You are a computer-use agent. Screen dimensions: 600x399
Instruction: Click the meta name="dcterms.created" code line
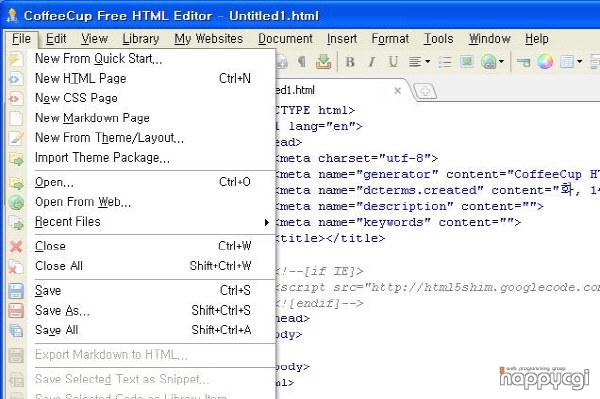click(437, 191)
